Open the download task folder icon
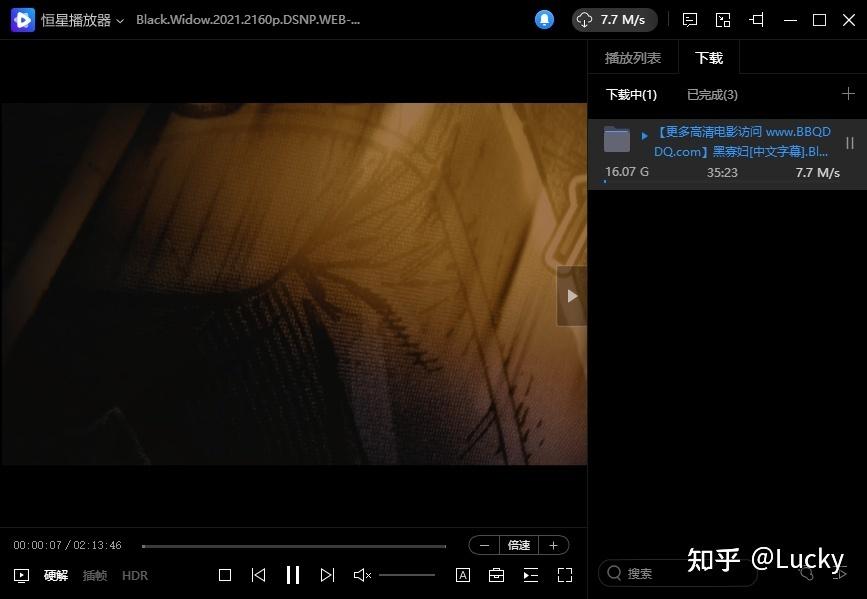 click(617, 139)
